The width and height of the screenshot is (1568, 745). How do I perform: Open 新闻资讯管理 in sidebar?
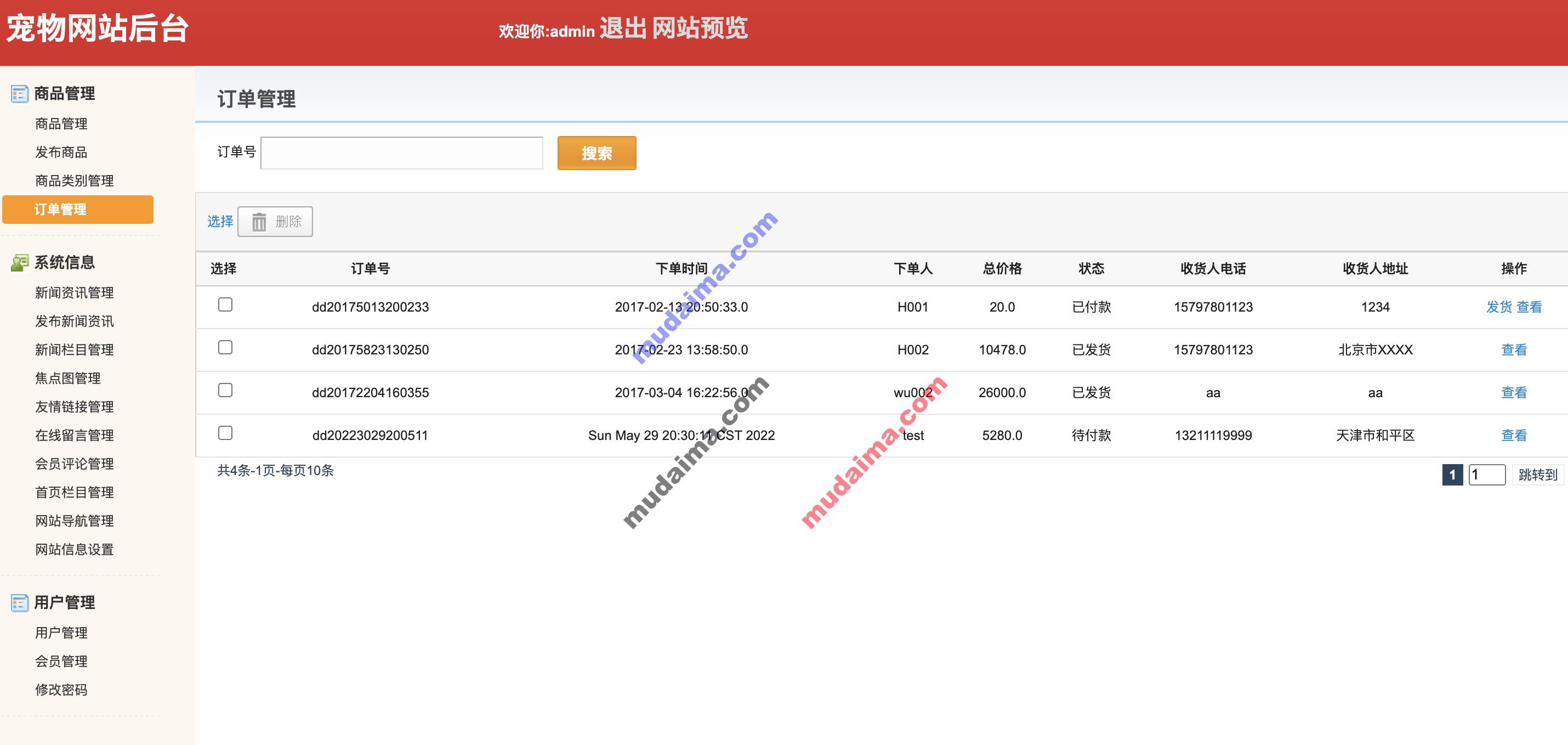74,293
